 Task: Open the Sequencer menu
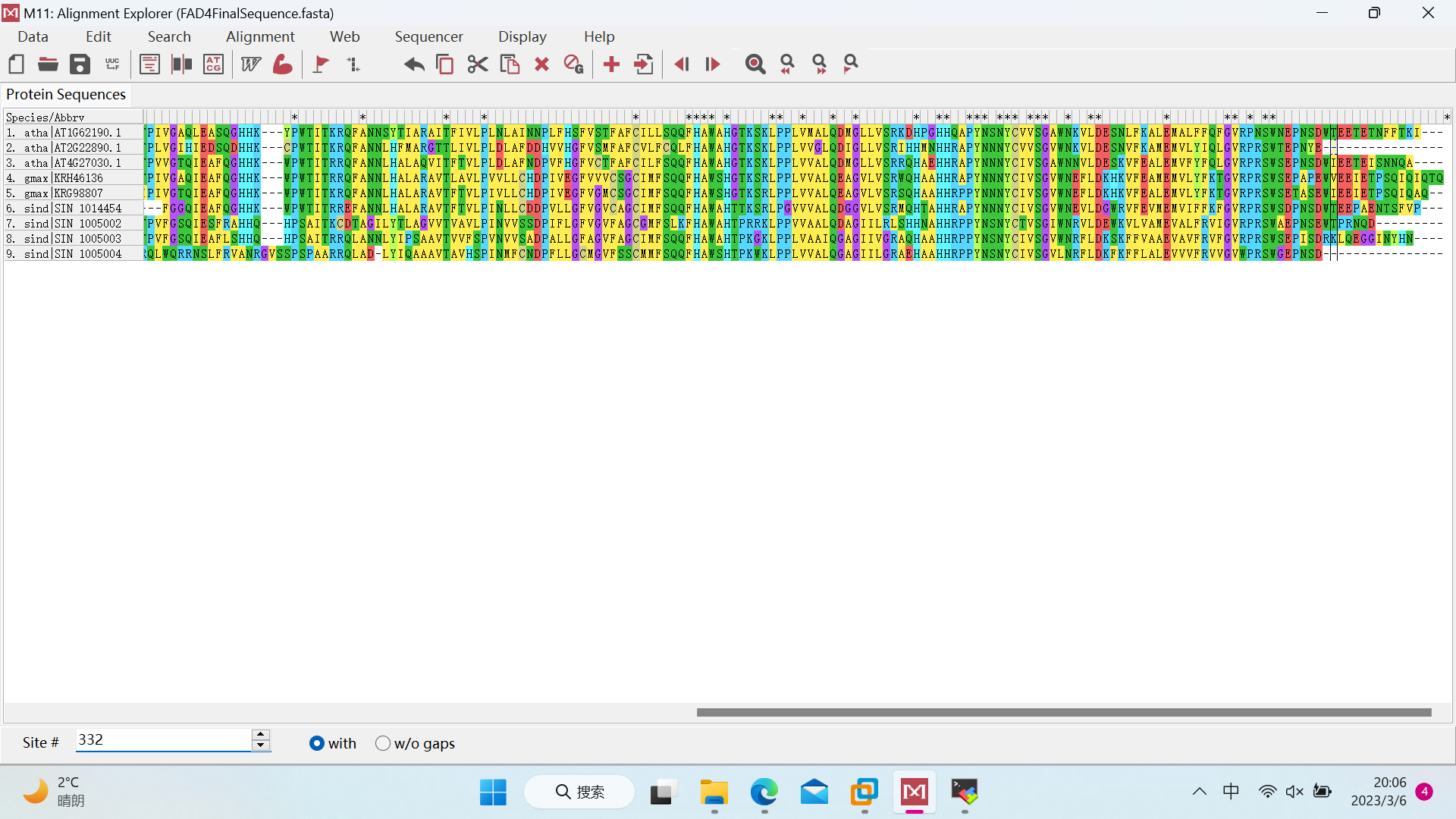pos(428,36)
